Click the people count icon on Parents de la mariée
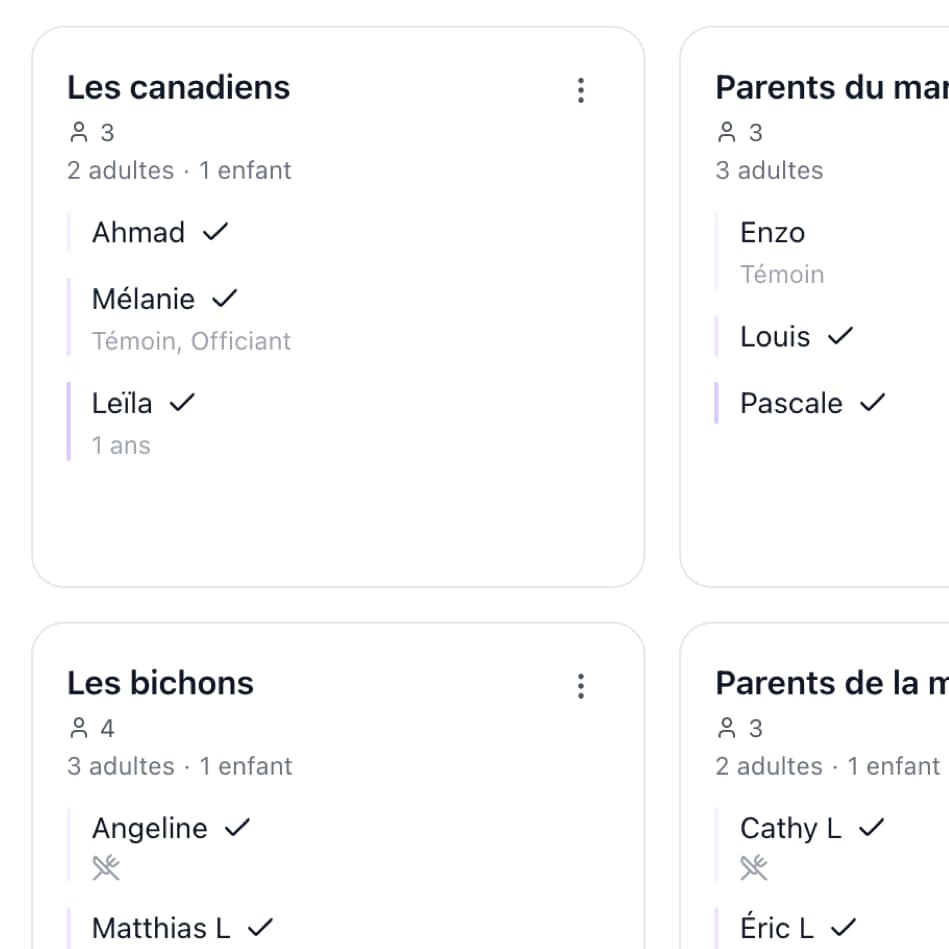 click(x=725, y=727)
